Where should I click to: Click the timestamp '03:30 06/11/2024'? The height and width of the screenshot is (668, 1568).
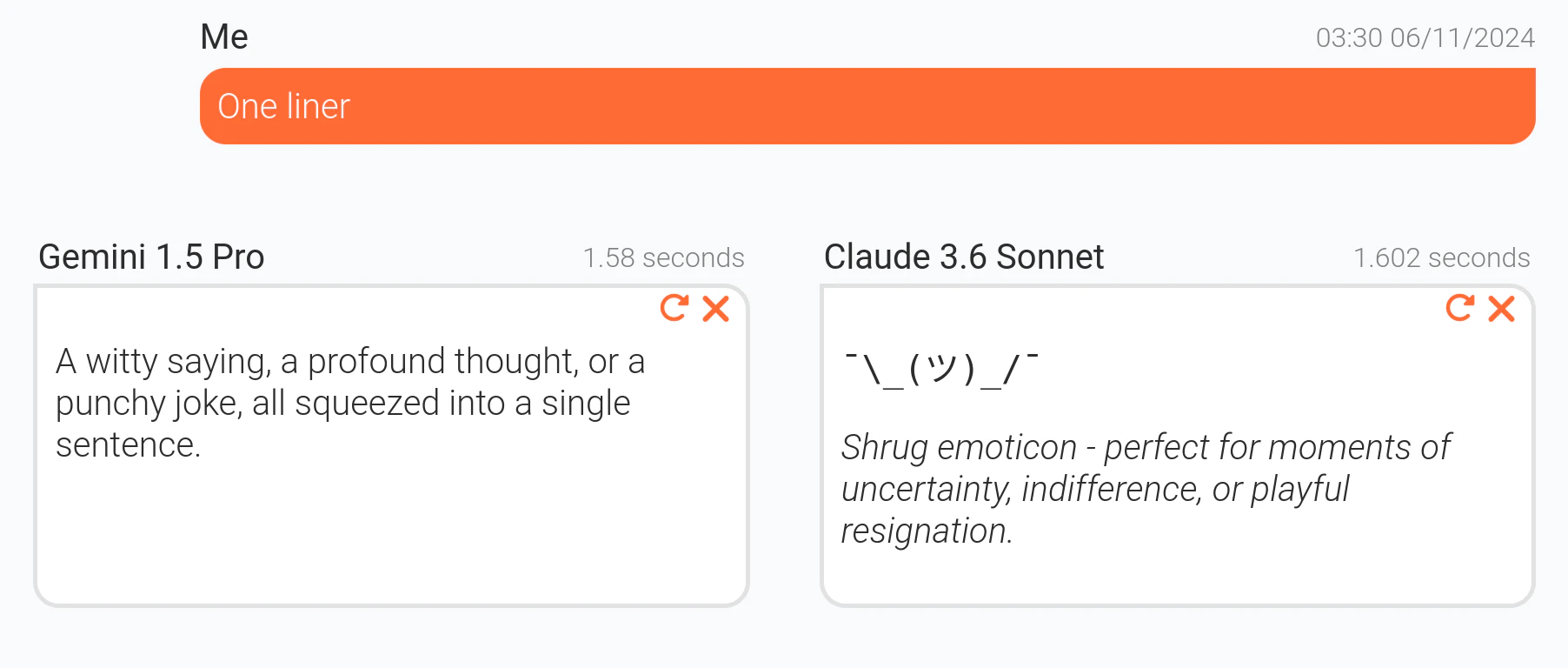1424,37
